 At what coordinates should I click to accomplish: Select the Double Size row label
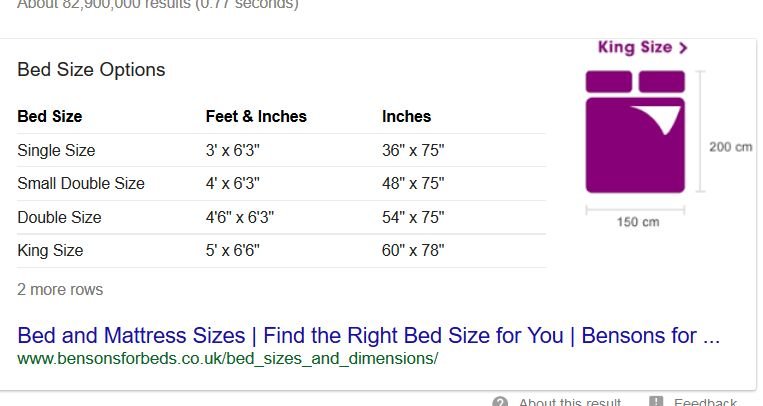[x=59, y=217]
